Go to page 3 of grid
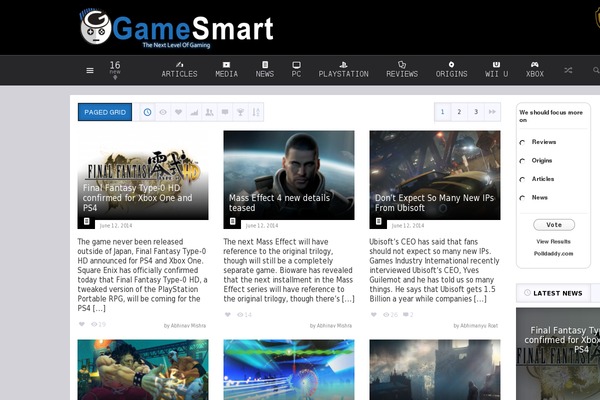 476,112
